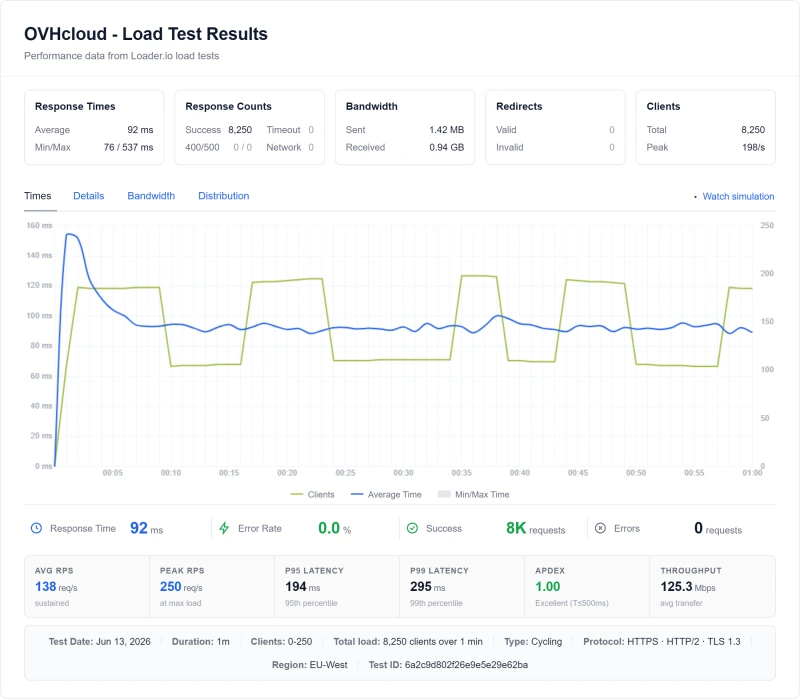This screenshot has height=699, width=800.
Task: Click the Test ID 6a2c9d802f26e9e5e29e62ba
Action: 448,665
